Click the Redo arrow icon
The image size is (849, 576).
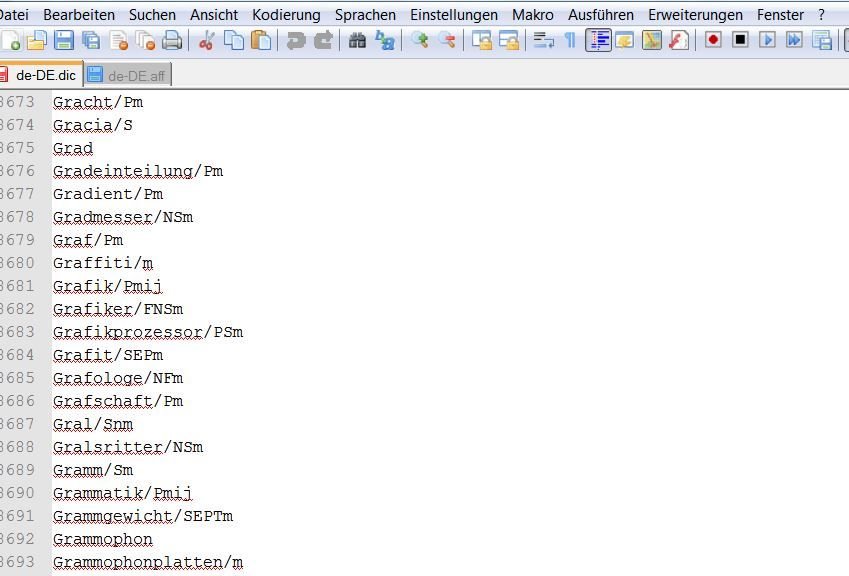click(323, 41)
